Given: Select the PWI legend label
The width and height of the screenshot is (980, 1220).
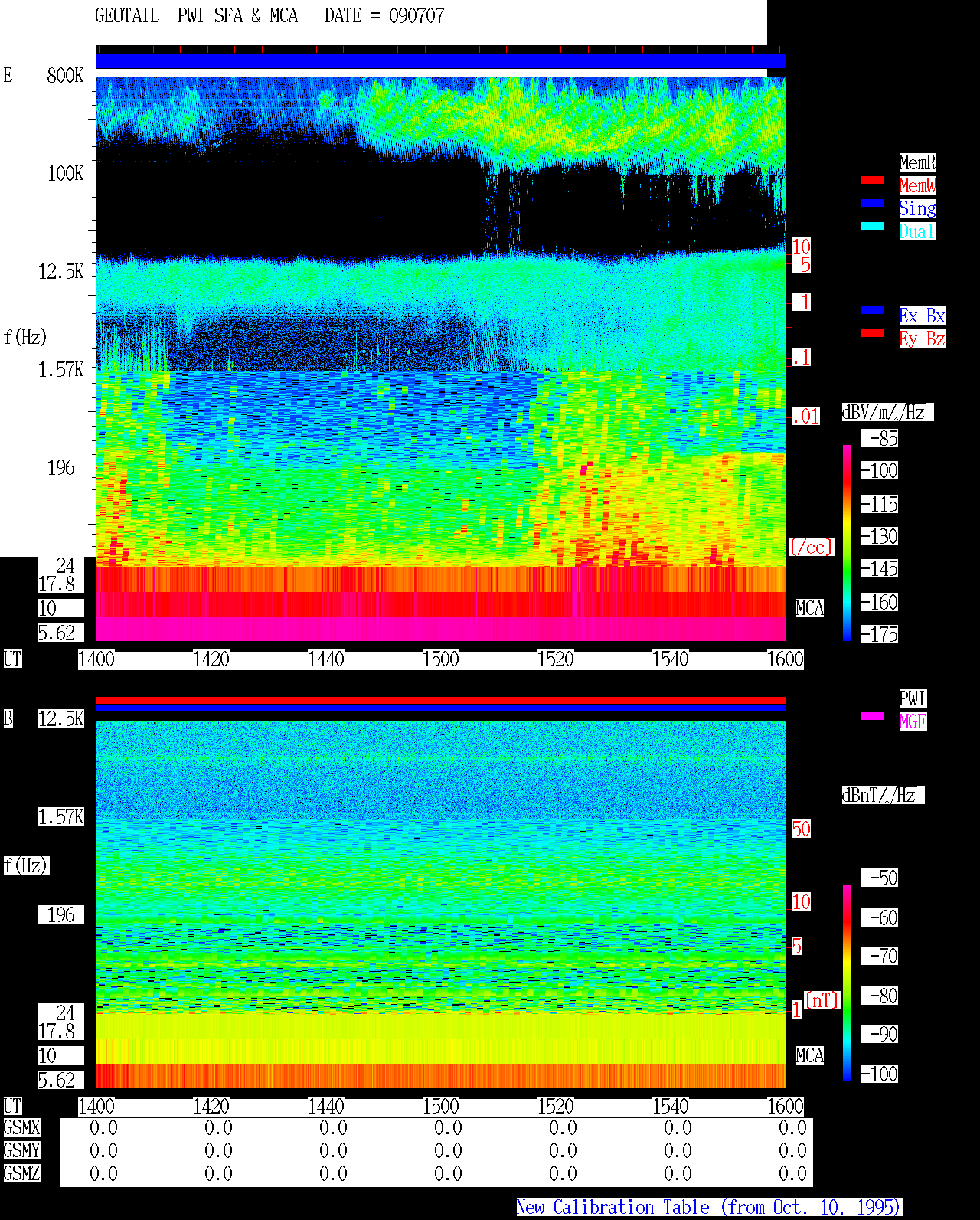Looking at the screenshot, I should tap(913, 698).
